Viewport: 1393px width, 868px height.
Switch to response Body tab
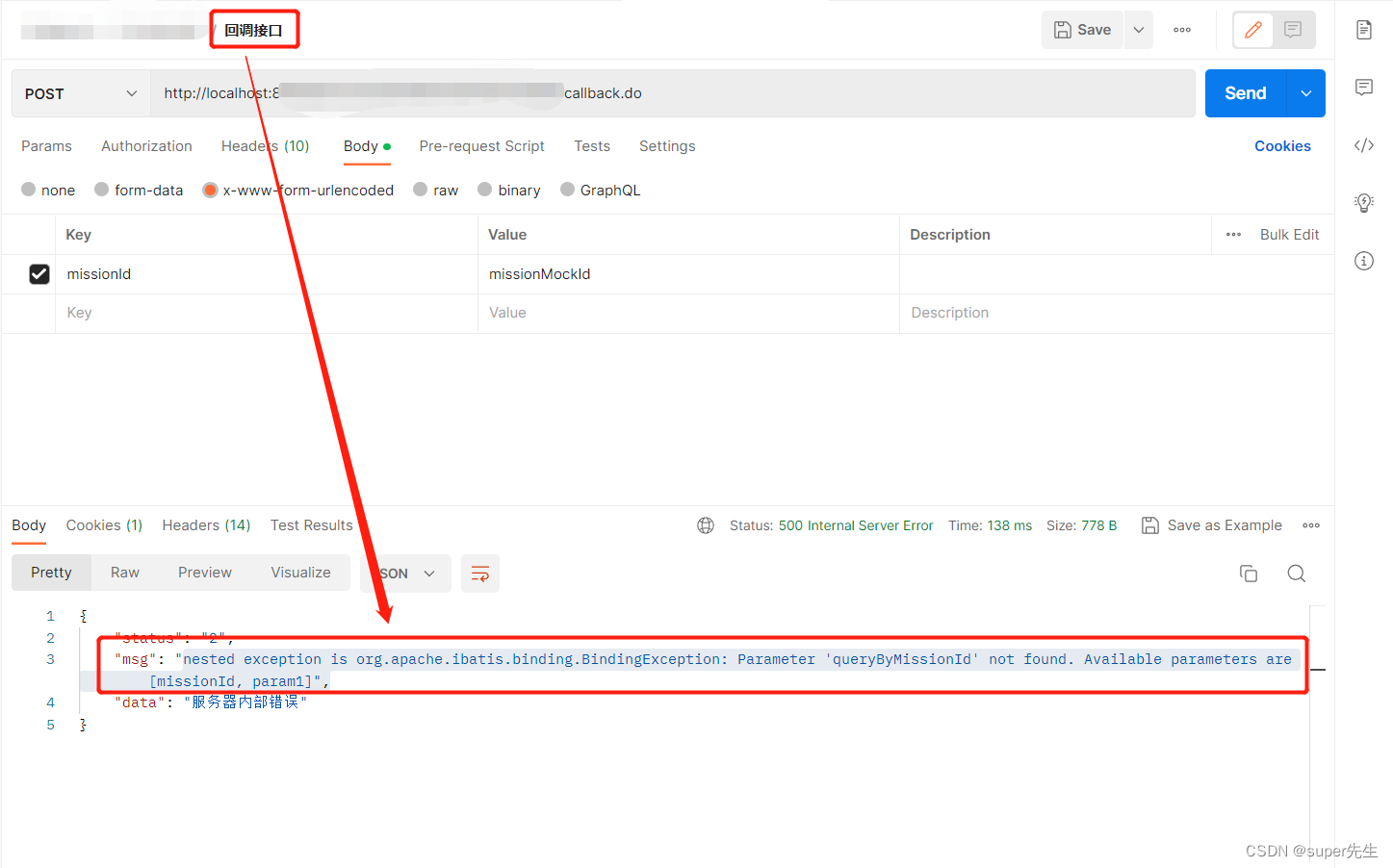point(29,525)
